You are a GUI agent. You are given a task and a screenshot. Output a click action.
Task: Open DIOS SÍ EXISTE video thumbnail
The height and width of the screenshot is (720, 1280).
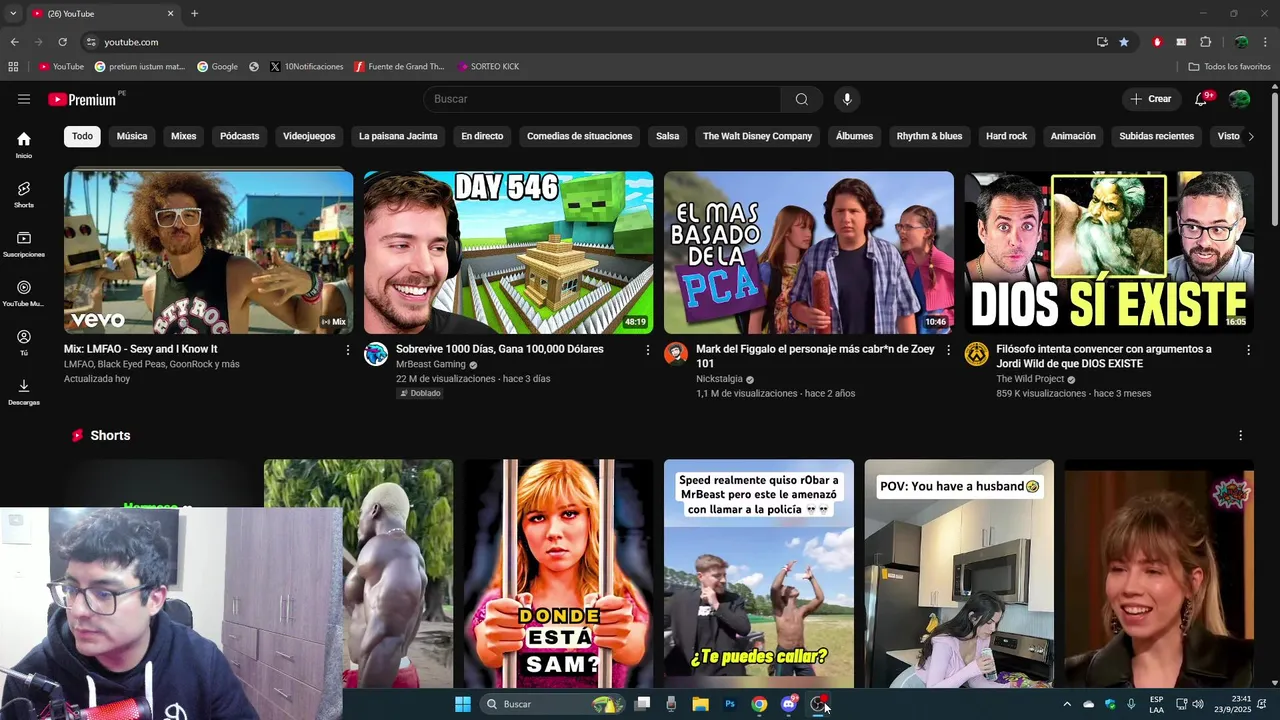(x=1108, y=252)
